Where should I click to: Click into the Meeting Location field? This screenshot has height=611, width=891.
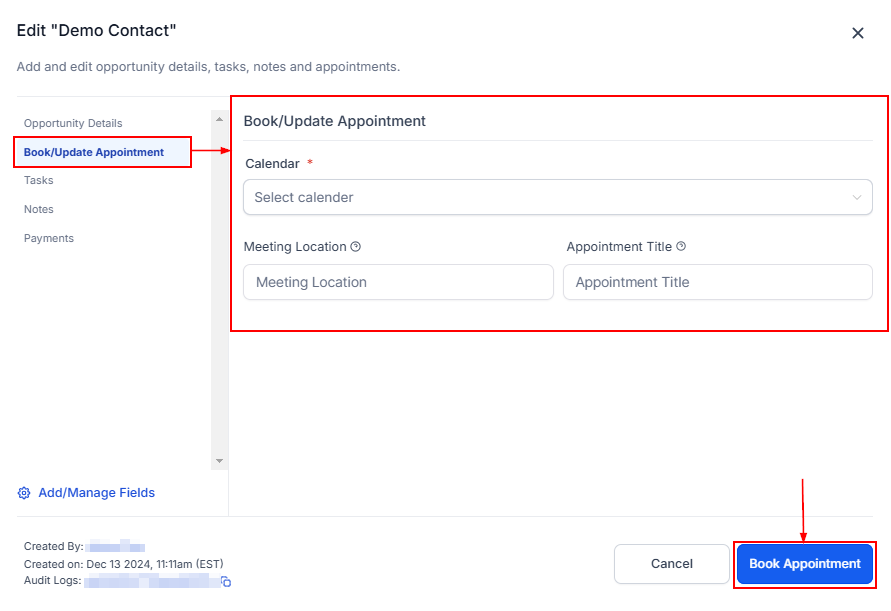[398, 283]
